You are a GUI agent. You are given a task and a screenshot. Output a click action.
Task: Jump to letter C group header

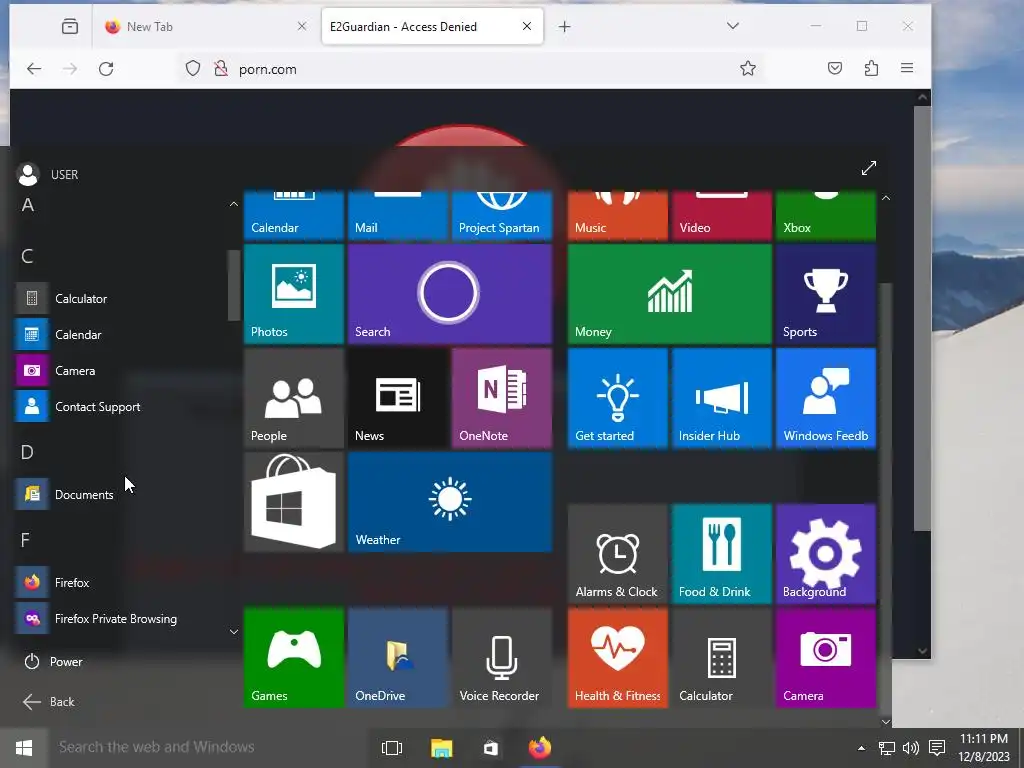pos(27,256)
